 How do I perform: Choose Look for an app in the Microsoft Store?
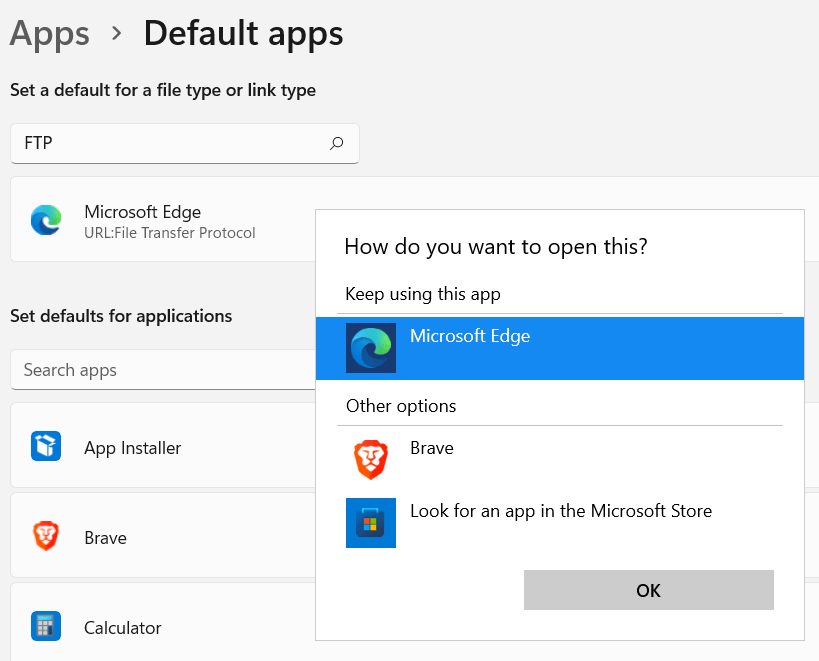click(x=560, y=523)
